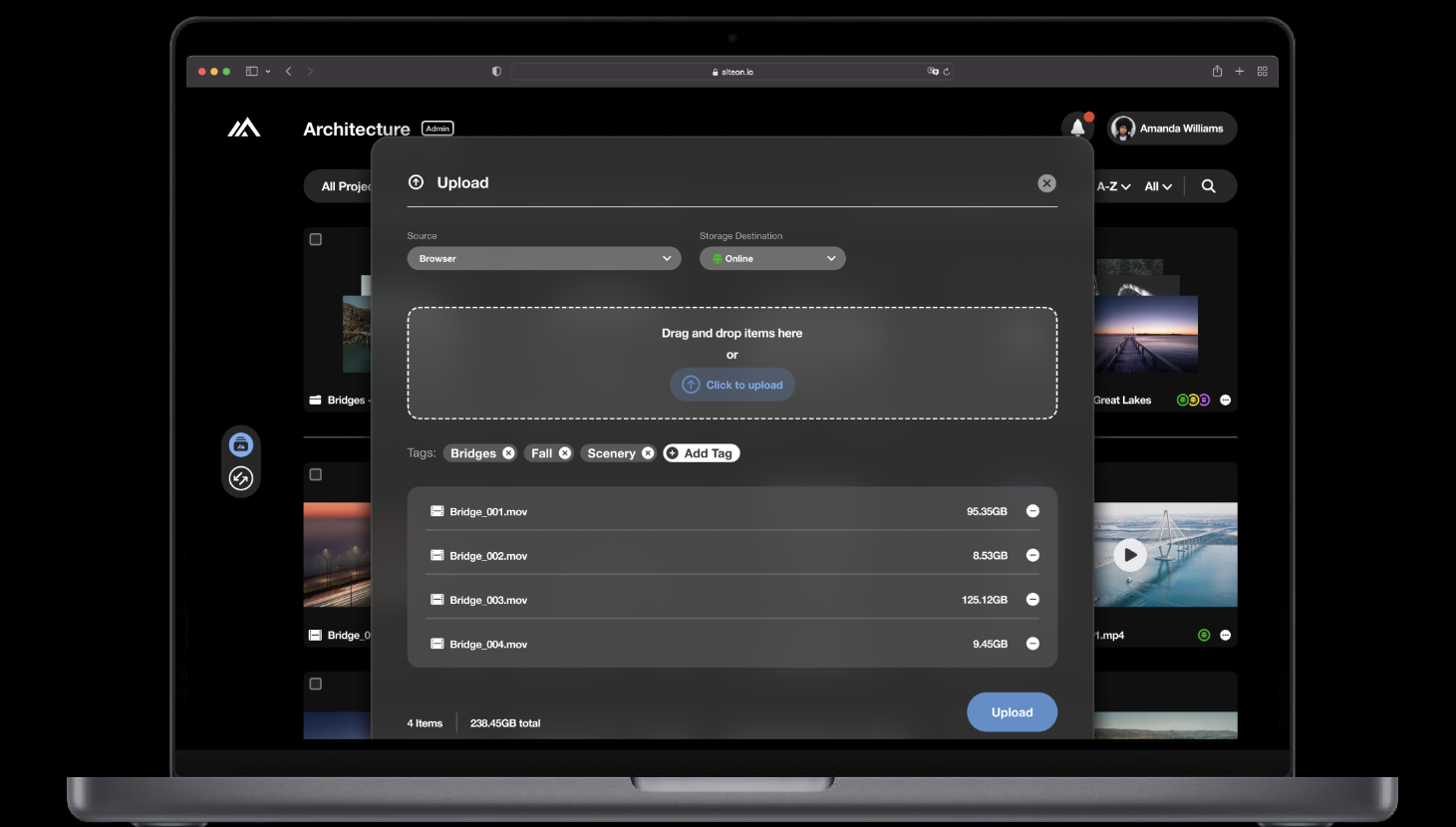The height and width of the screenshot is (827, 1456).
Task: Open the Source dropdown showing Browser
Action: [x=544, y=259]
